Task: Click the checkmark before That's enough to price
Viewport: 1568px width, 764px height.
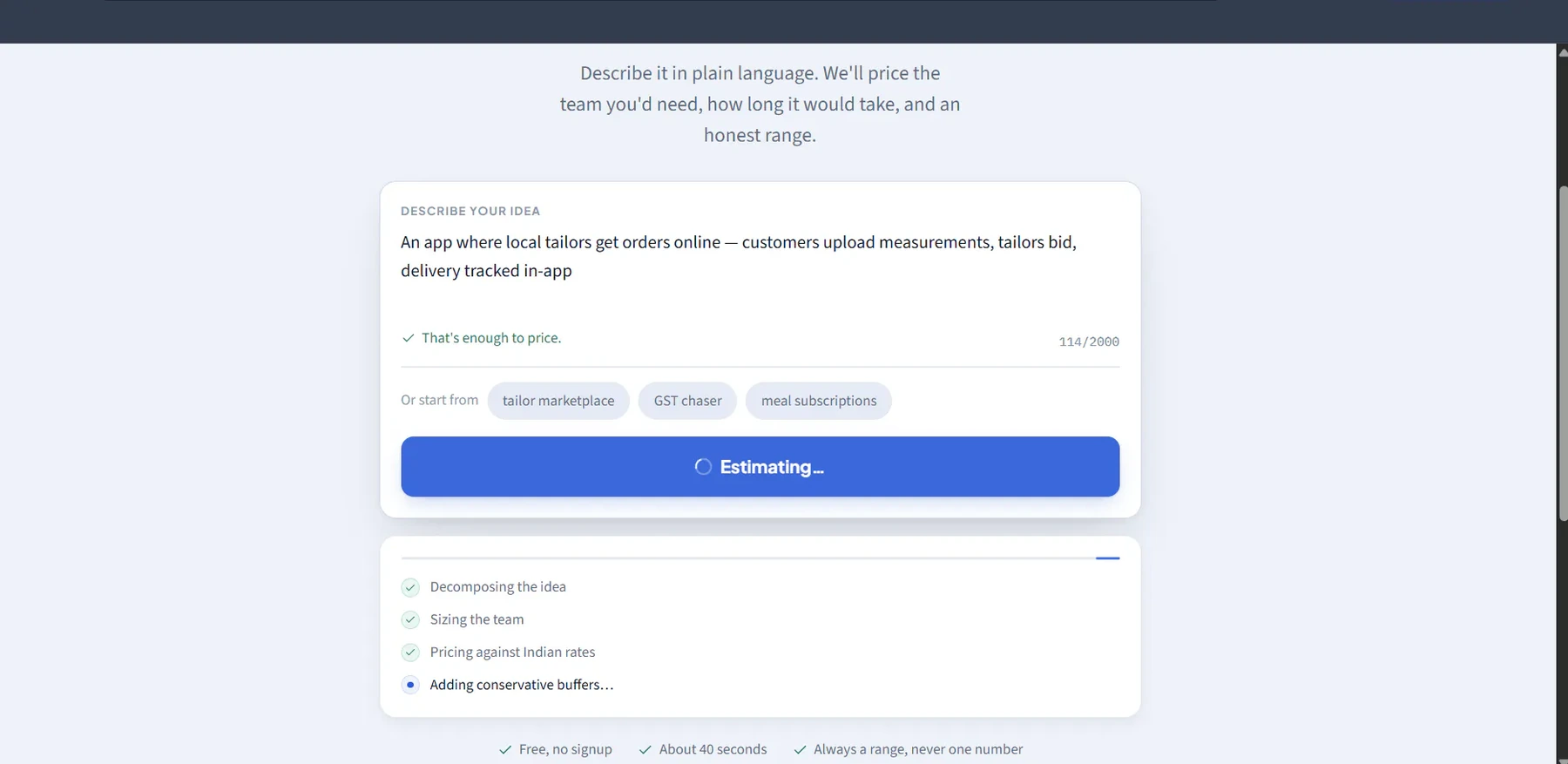Action: tap(408, 338)
